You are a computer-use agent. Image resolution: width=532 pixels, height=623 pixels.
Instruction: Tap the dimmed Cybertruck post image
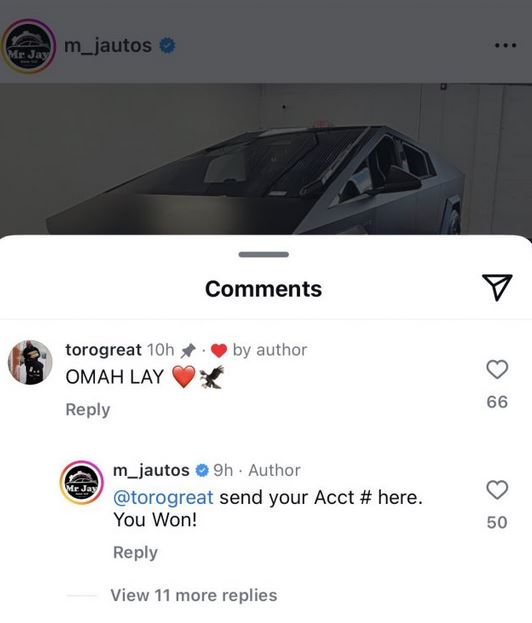[266, 159]
